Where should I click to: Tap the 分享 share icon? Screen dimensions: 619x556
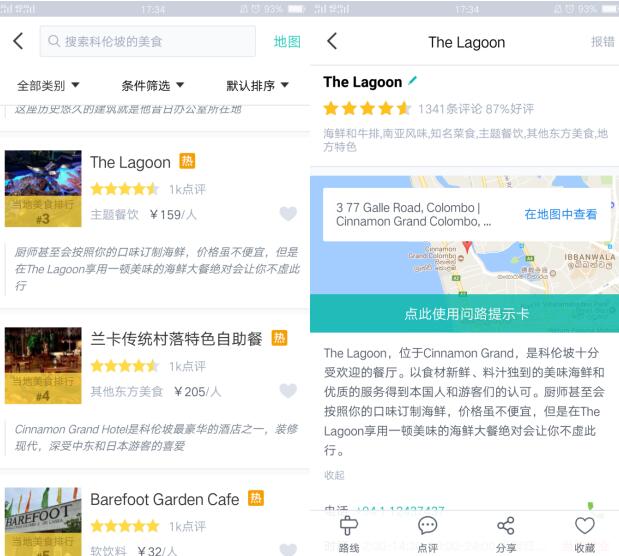[506, 535]
